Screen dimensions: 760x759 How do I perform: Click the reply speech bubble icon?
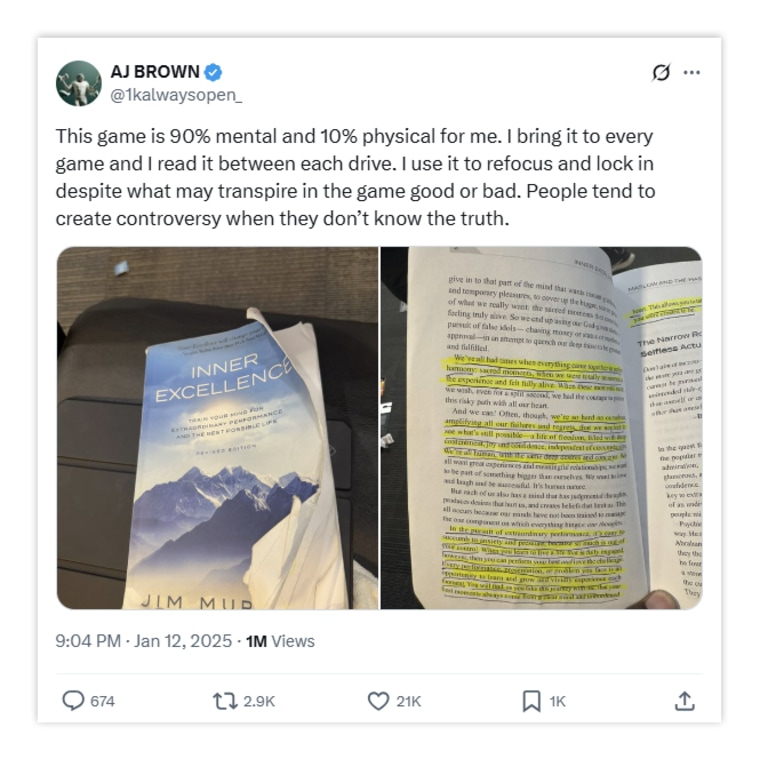73,701
